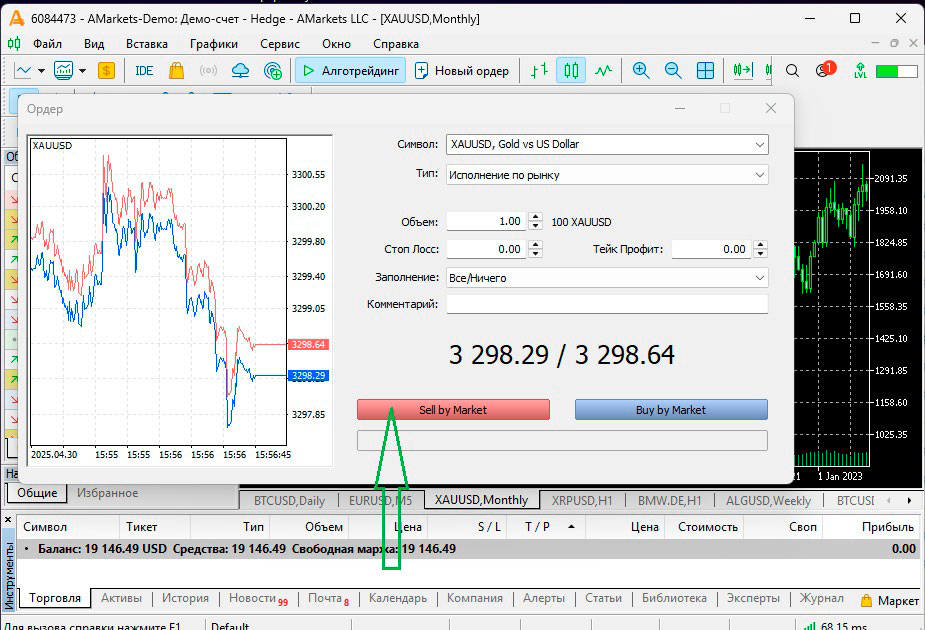Increase Объем with the up arrow

click(535, 217)
